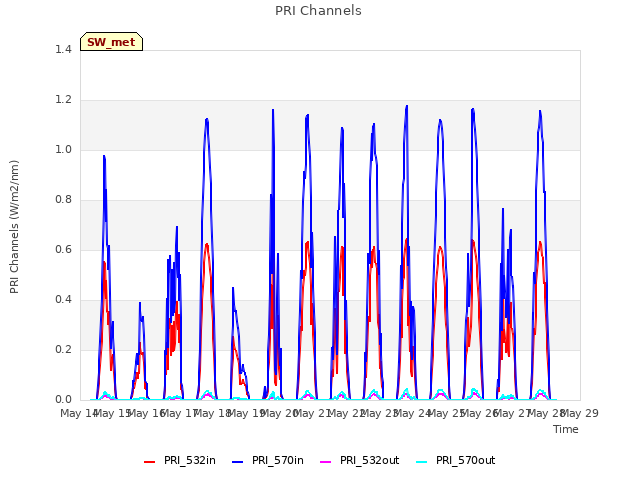Click the magenta PRI_532out legend swatch
The height and width of the screenshot is (480, 640).
pos(326,462)
